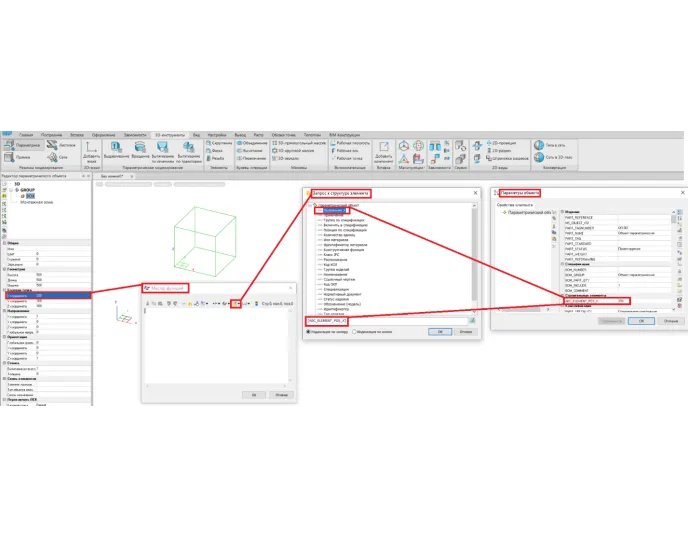
Task: Create a 2D-проекция view
Action: point(501,143)
